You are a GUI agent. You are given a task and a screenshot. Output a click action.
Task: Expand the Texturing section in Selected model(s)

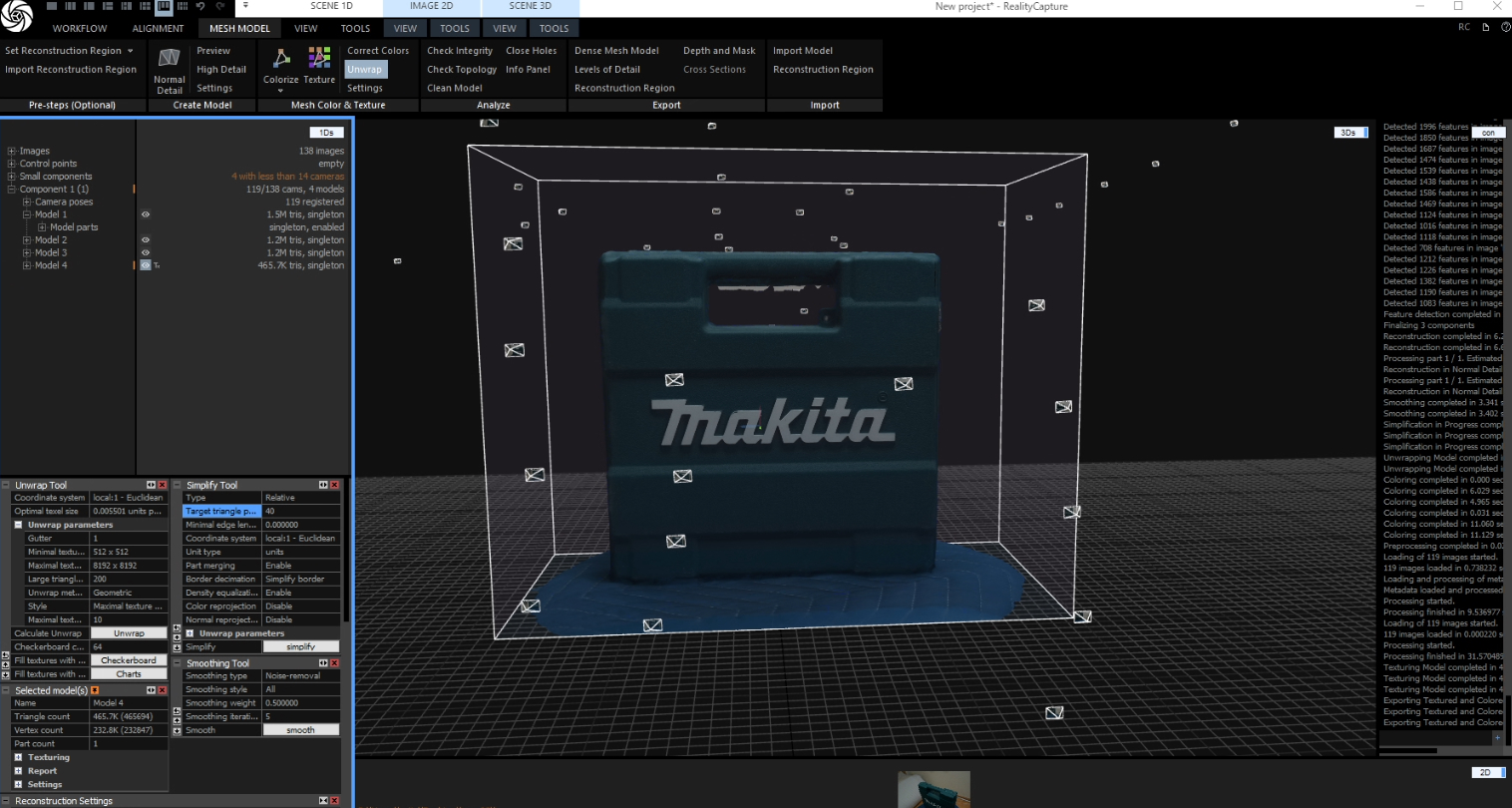(x=18, y=757)
